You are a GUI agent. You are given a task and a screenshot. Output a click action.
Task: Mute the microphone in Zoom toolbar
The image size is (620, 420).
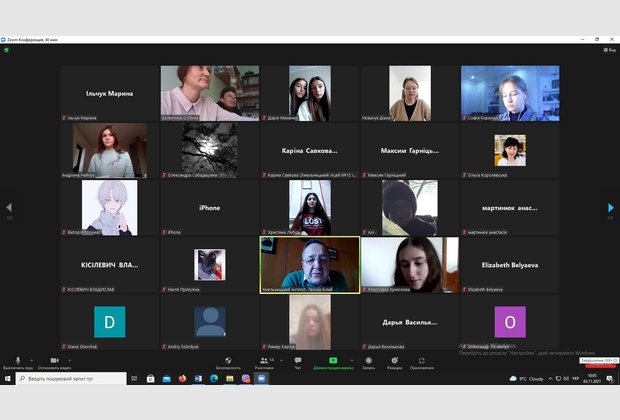17,363
